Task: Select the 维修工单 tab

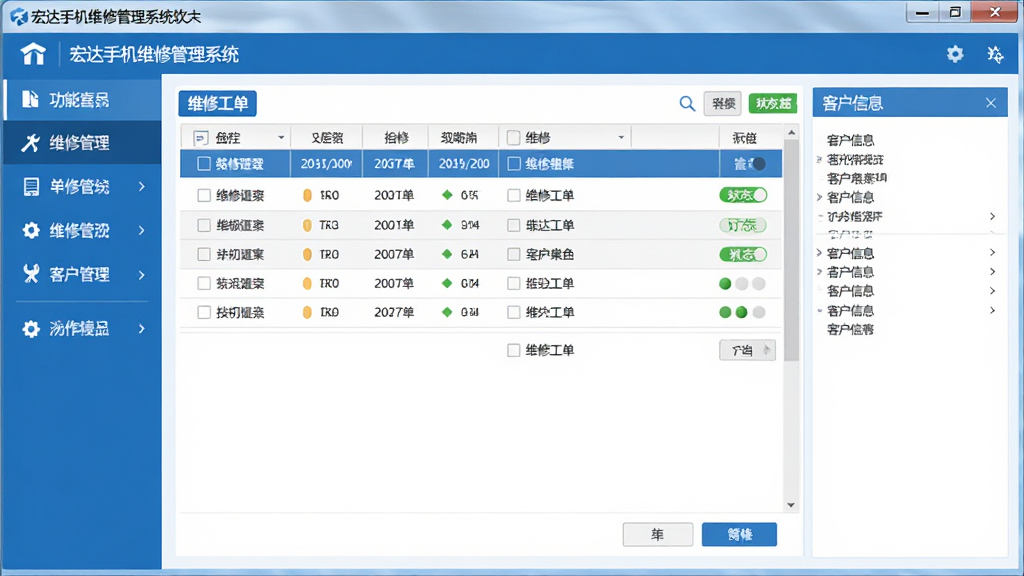Action: pos(217,103)
